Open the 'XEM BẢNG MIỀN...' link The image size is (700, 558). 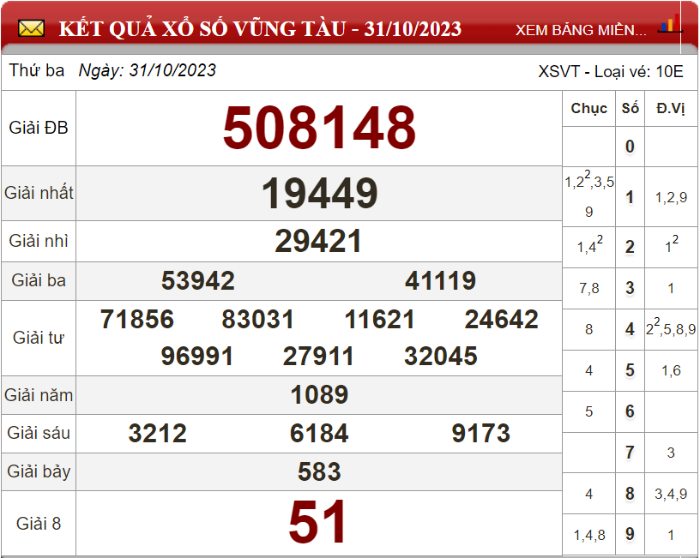pyautogui.click(x=581, y=30)
